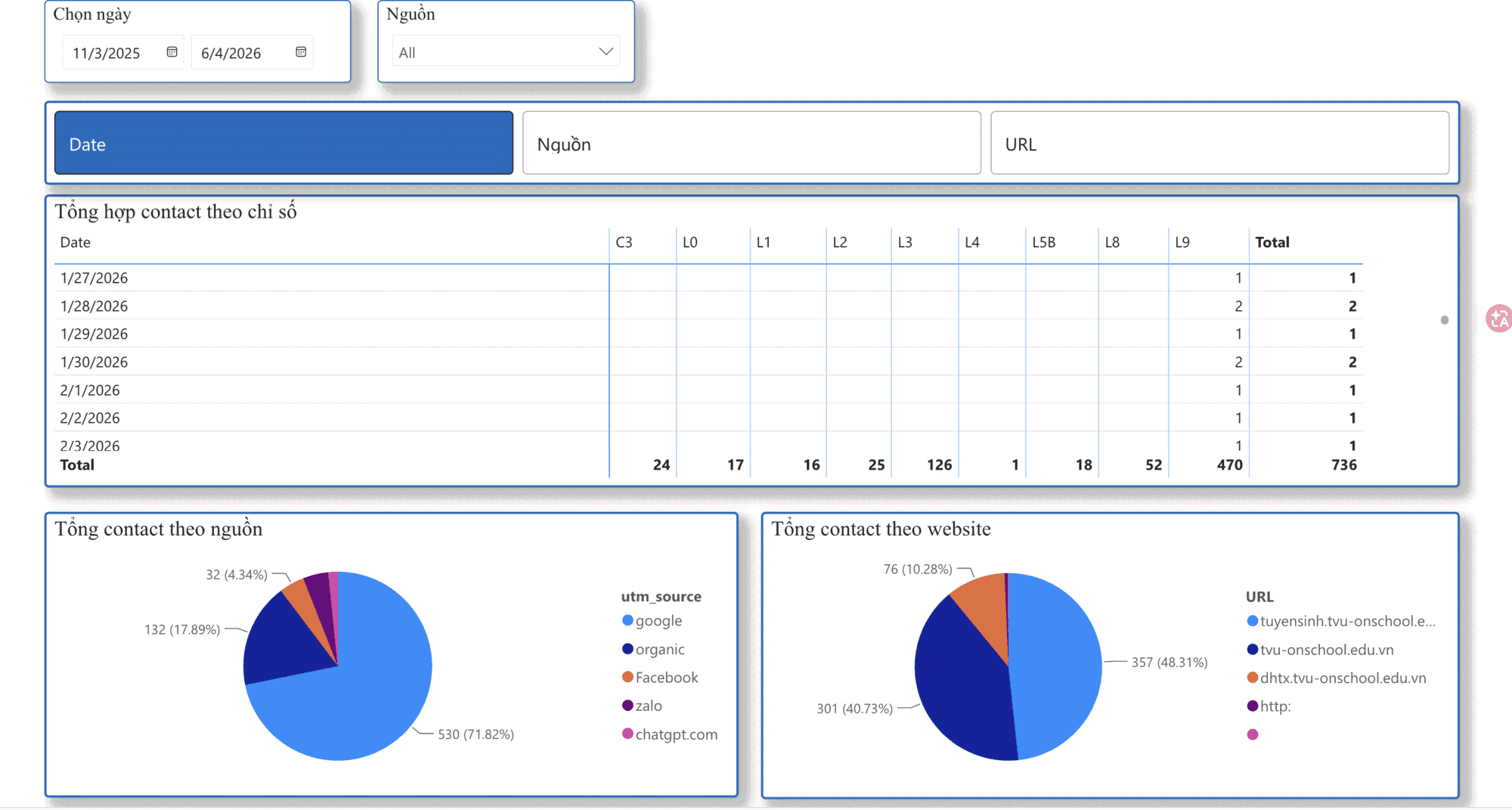Screen dimensions: 1512x810
Task: Select tvu-onschool.edu.vn legend entry
Action: 1320,650
